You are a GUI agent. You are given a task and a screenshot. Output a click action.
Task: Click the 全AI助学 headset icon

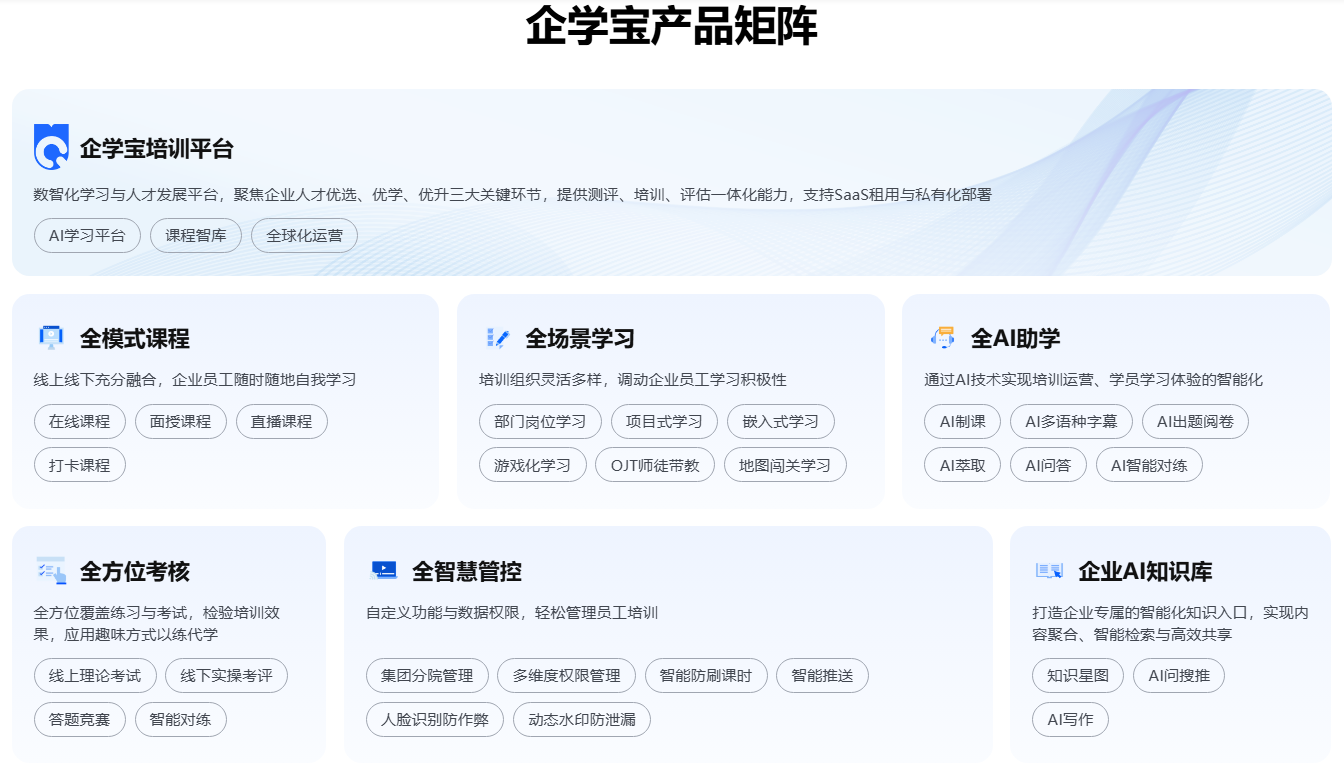coord(942,337)
